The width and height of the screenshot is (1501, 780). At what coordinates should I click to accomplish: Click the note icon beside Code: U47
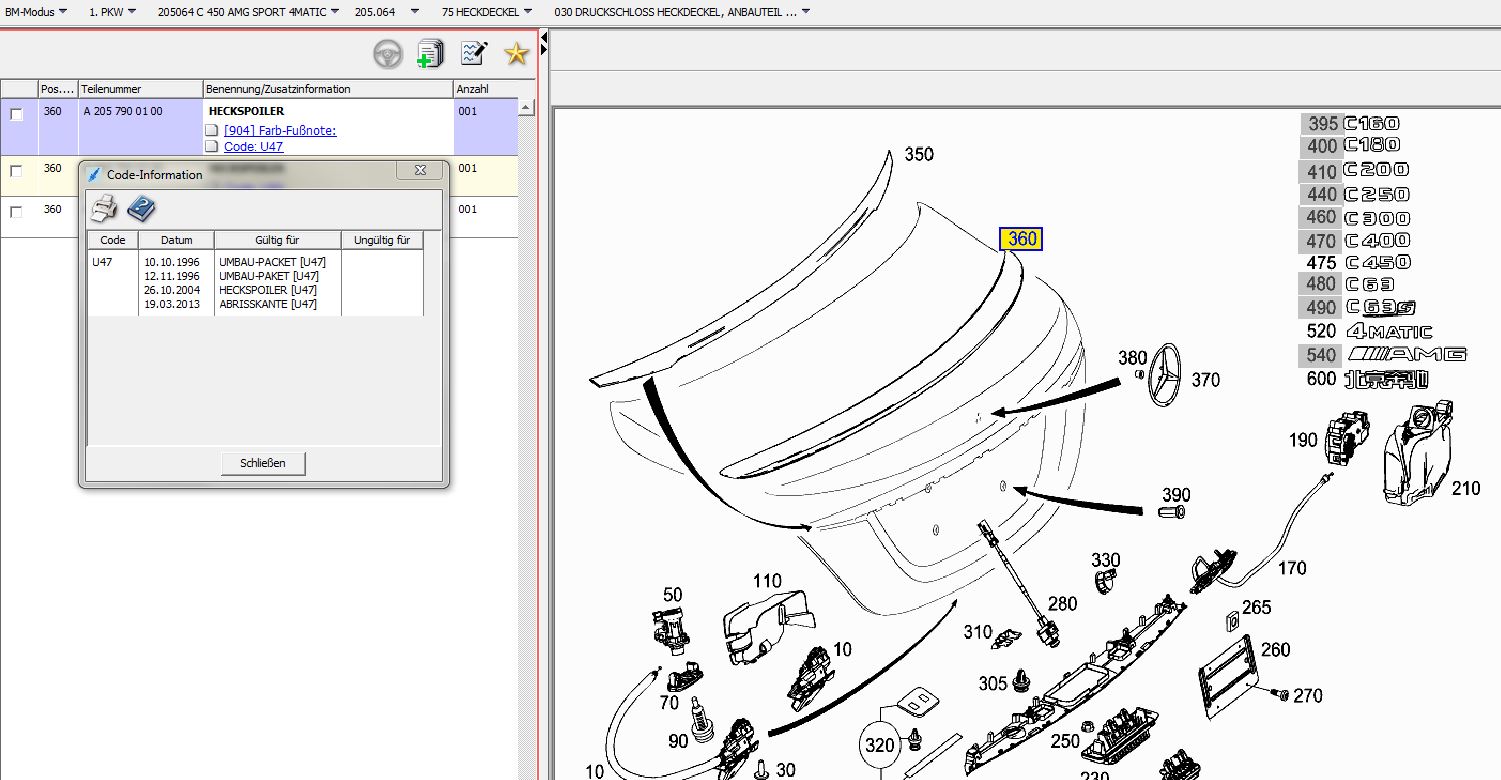pos(211,146)
